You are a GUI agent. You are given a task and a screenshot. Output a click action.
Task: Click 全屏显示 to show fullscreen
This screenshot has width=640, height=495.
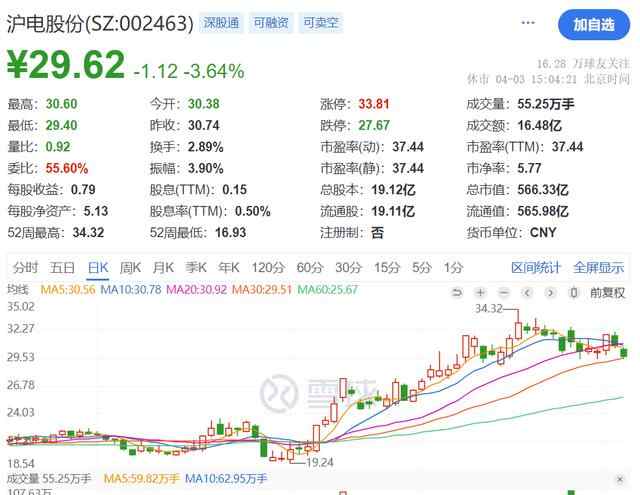(x=598, y=267)
